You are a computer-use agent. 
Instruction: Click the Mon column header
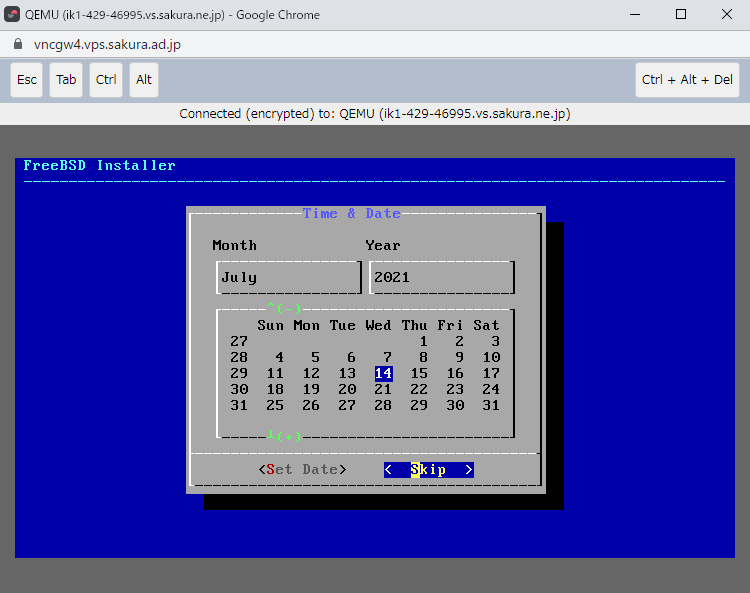[x=307, y=325]
